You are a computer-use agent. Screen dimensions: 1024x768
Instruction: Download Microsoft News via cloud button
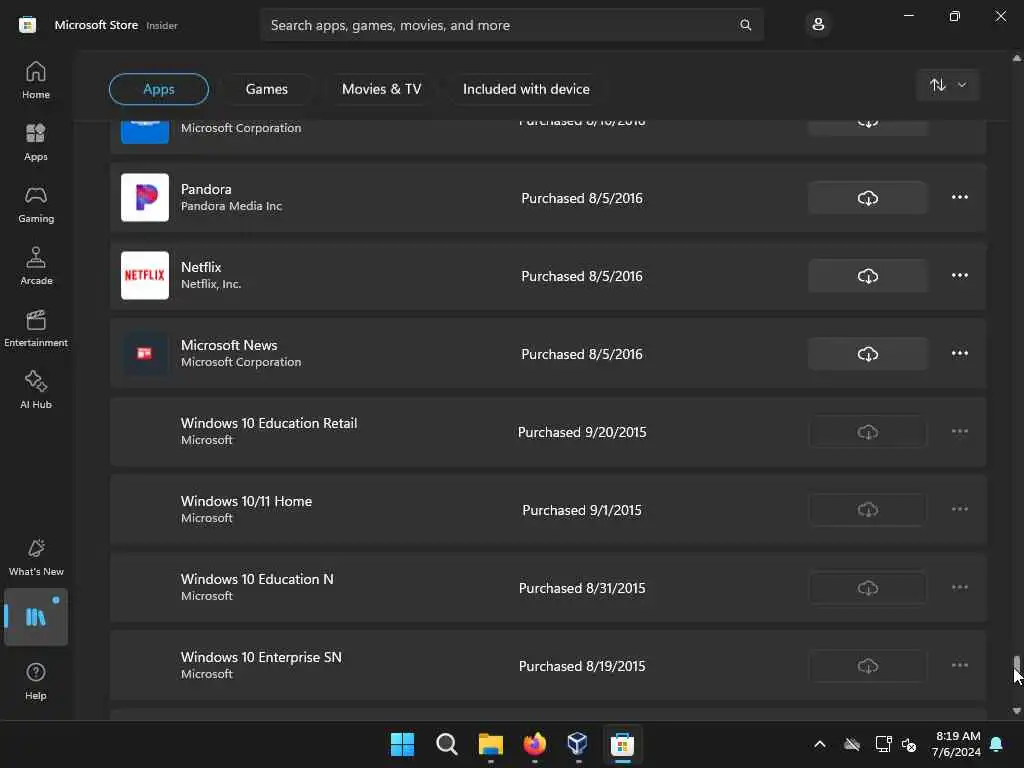(x=867, y=354)
